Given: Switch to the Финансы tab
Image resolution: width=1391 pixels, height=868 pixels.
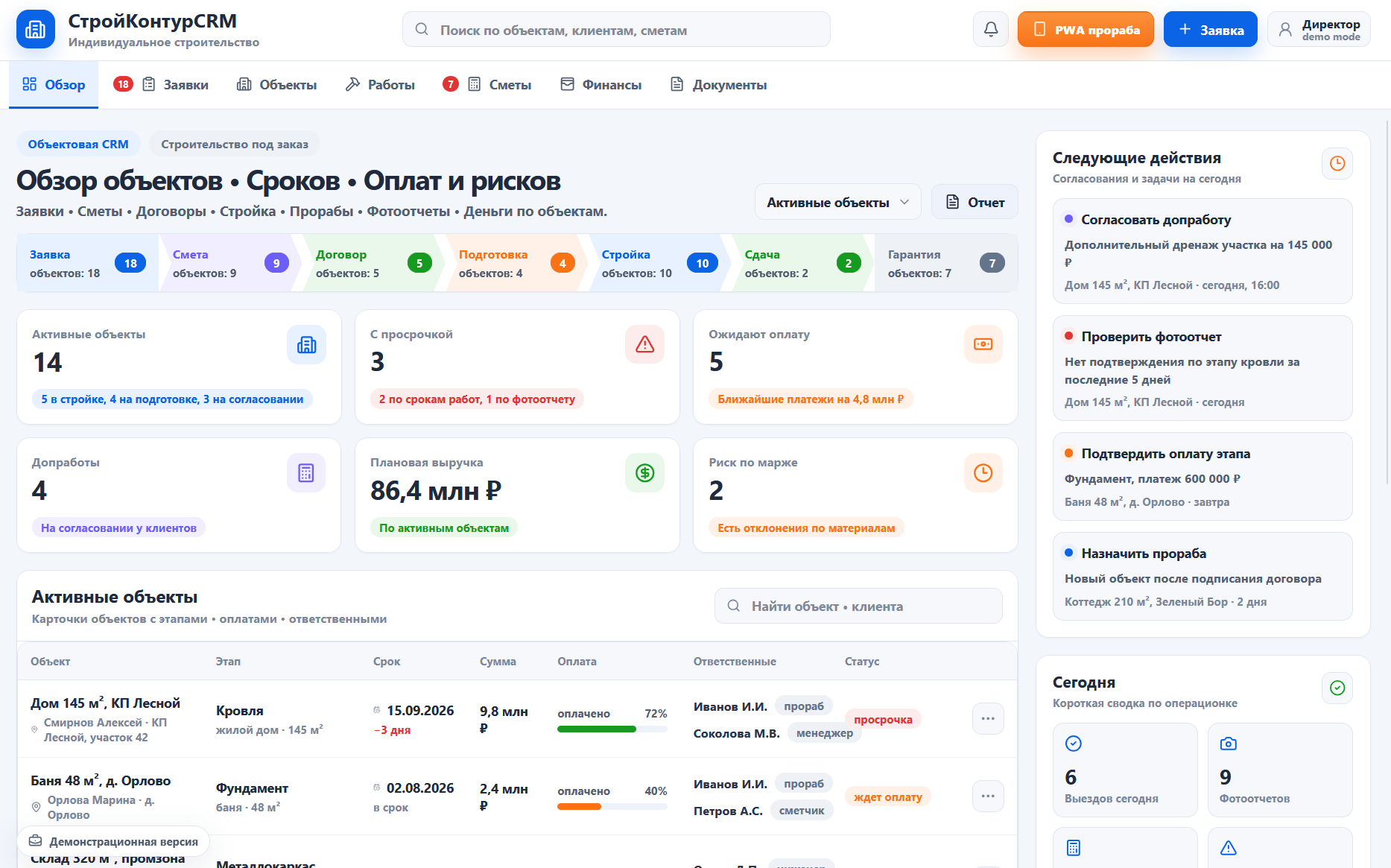Looking at the screenshot, I should [601, 84].
